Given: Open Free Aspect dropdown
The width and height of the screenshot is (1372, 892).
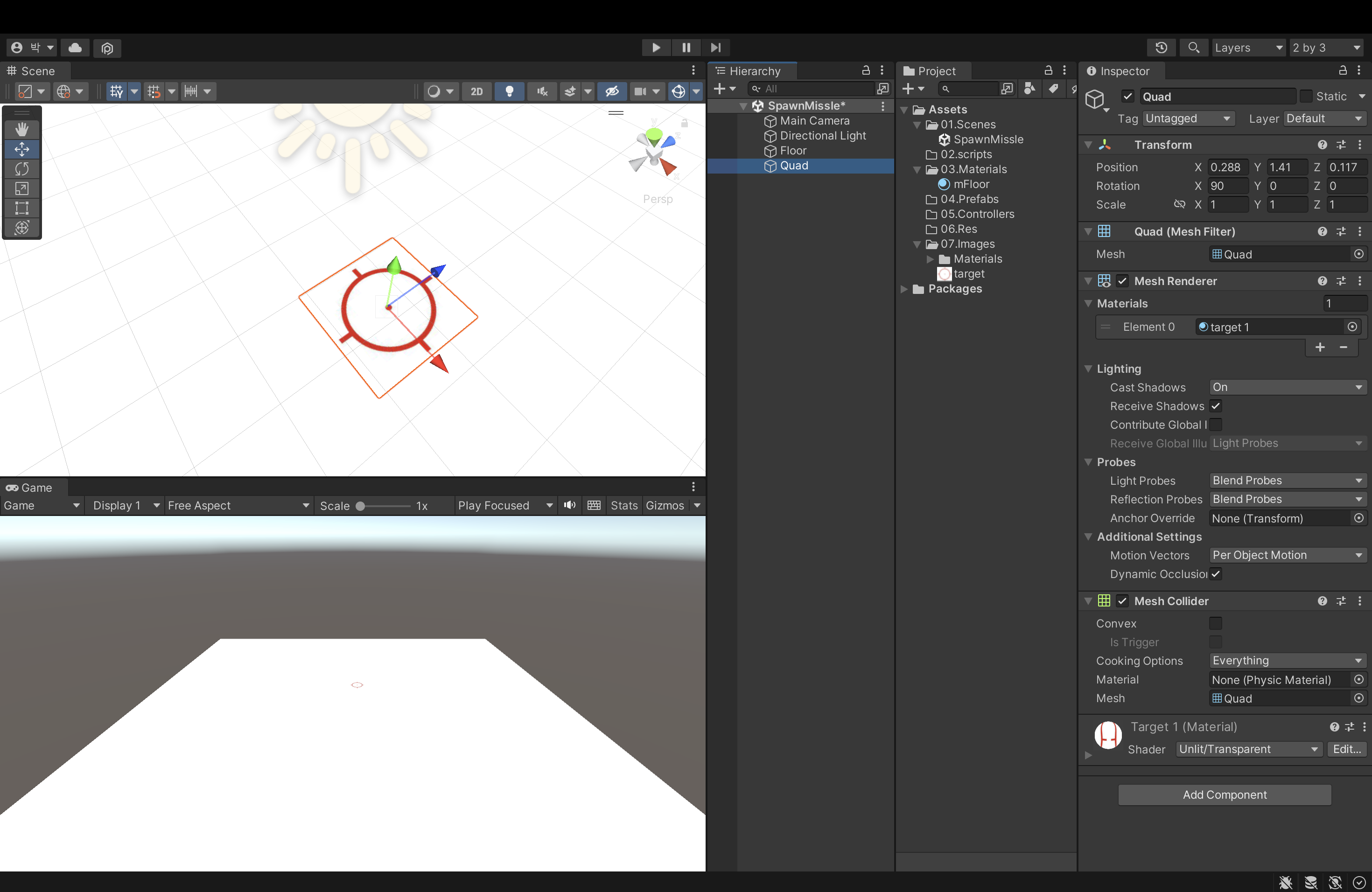Looking at the screenshot, I should click(x=238, y=505).
